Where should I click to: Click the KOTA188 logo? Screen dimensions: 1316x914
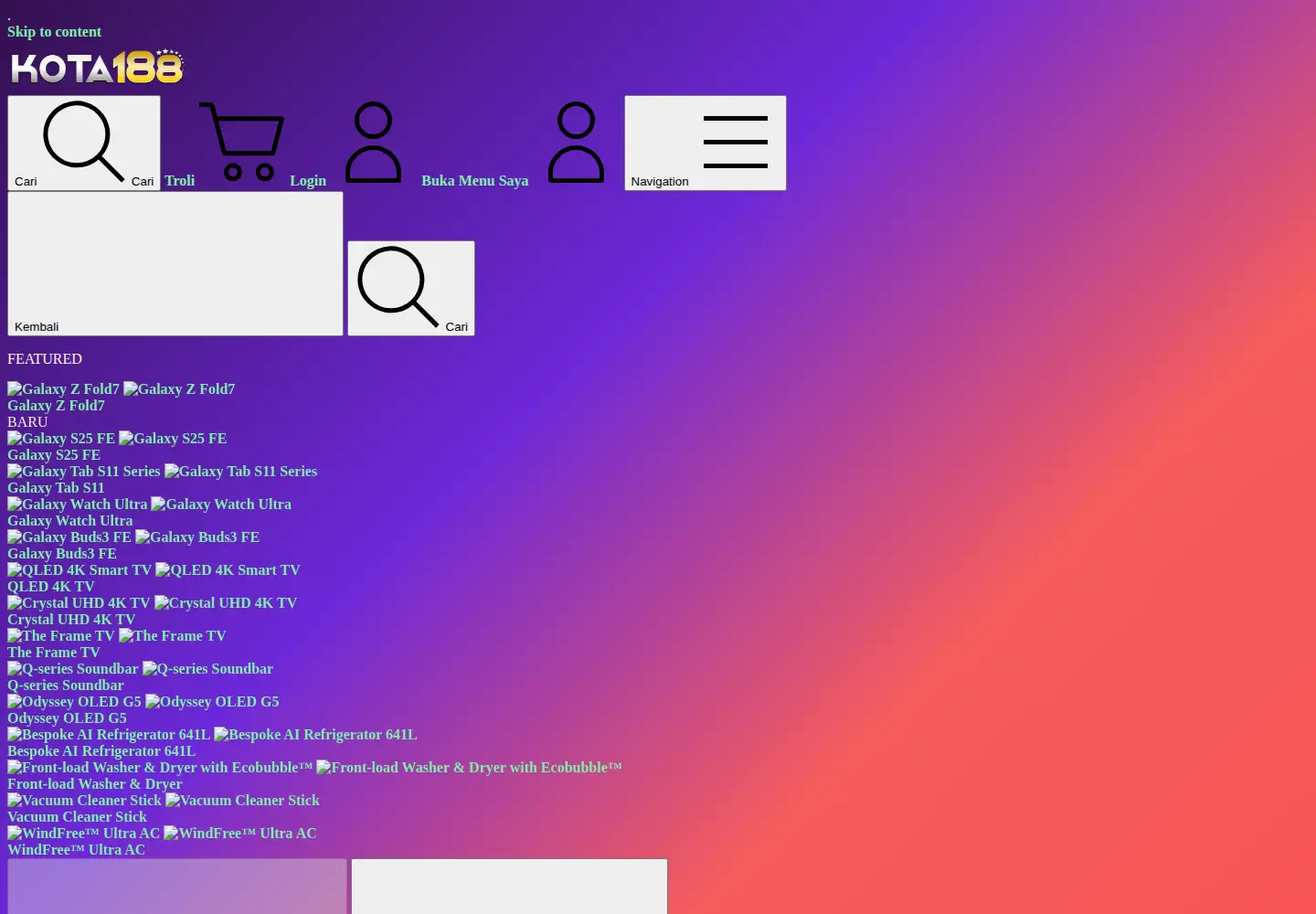(97, 67)
